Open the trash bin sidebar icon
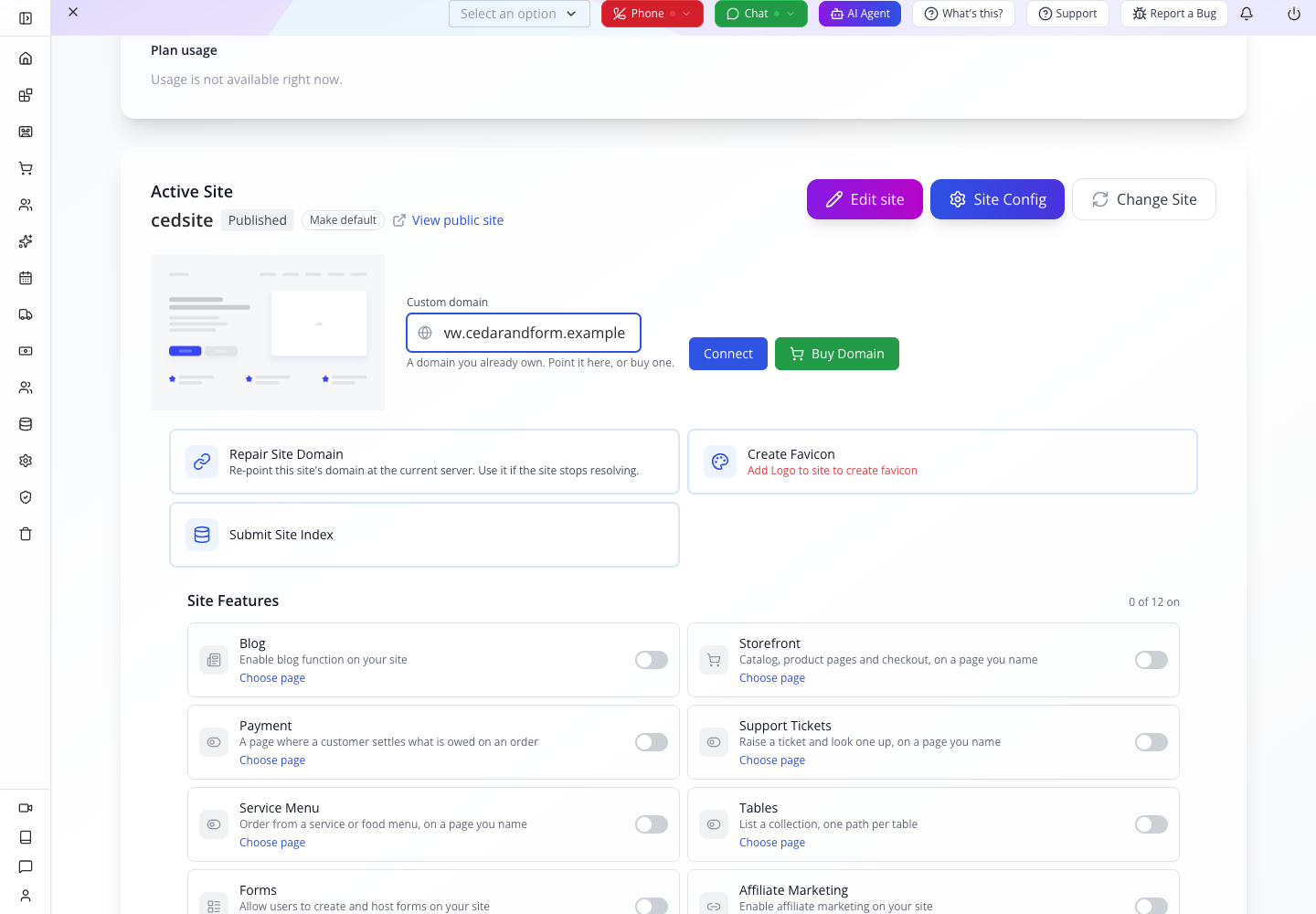Image resolution: width=1316 pixels, height=914 pixels. 26,534
